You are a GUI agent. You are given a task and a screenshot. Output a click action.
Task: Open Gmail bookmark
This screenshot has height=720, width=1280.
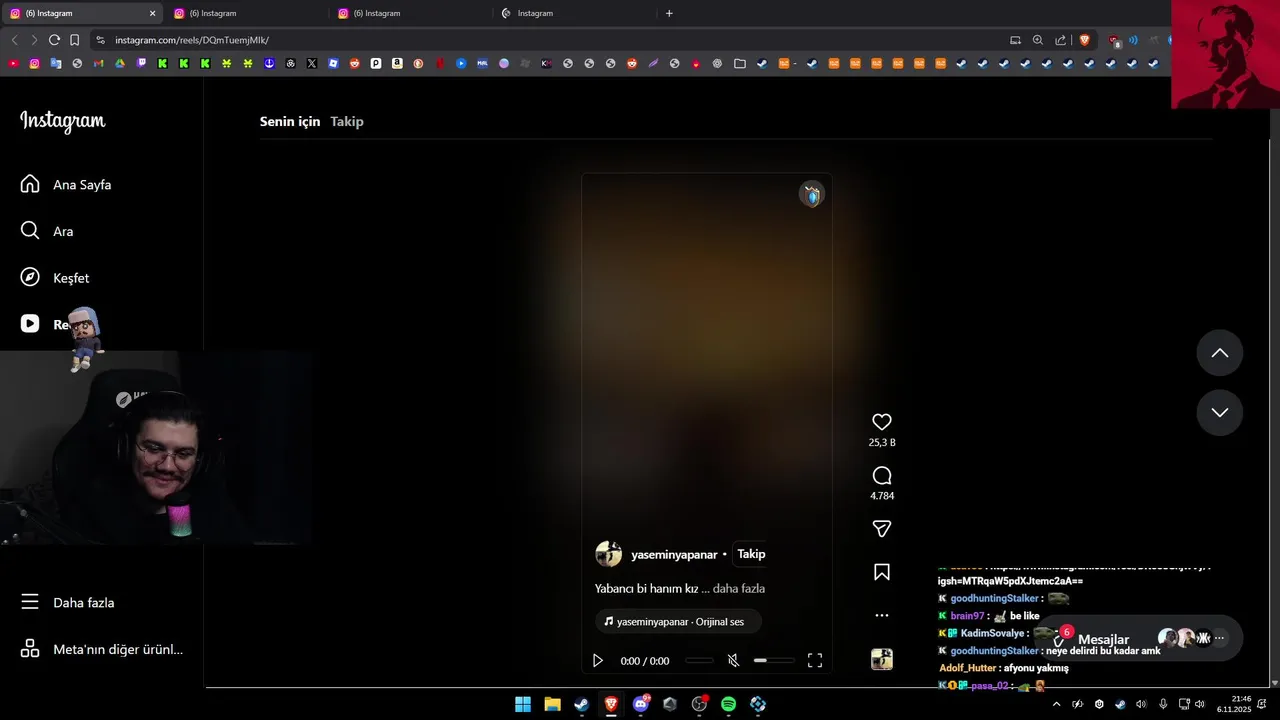[x=98, y=63]
